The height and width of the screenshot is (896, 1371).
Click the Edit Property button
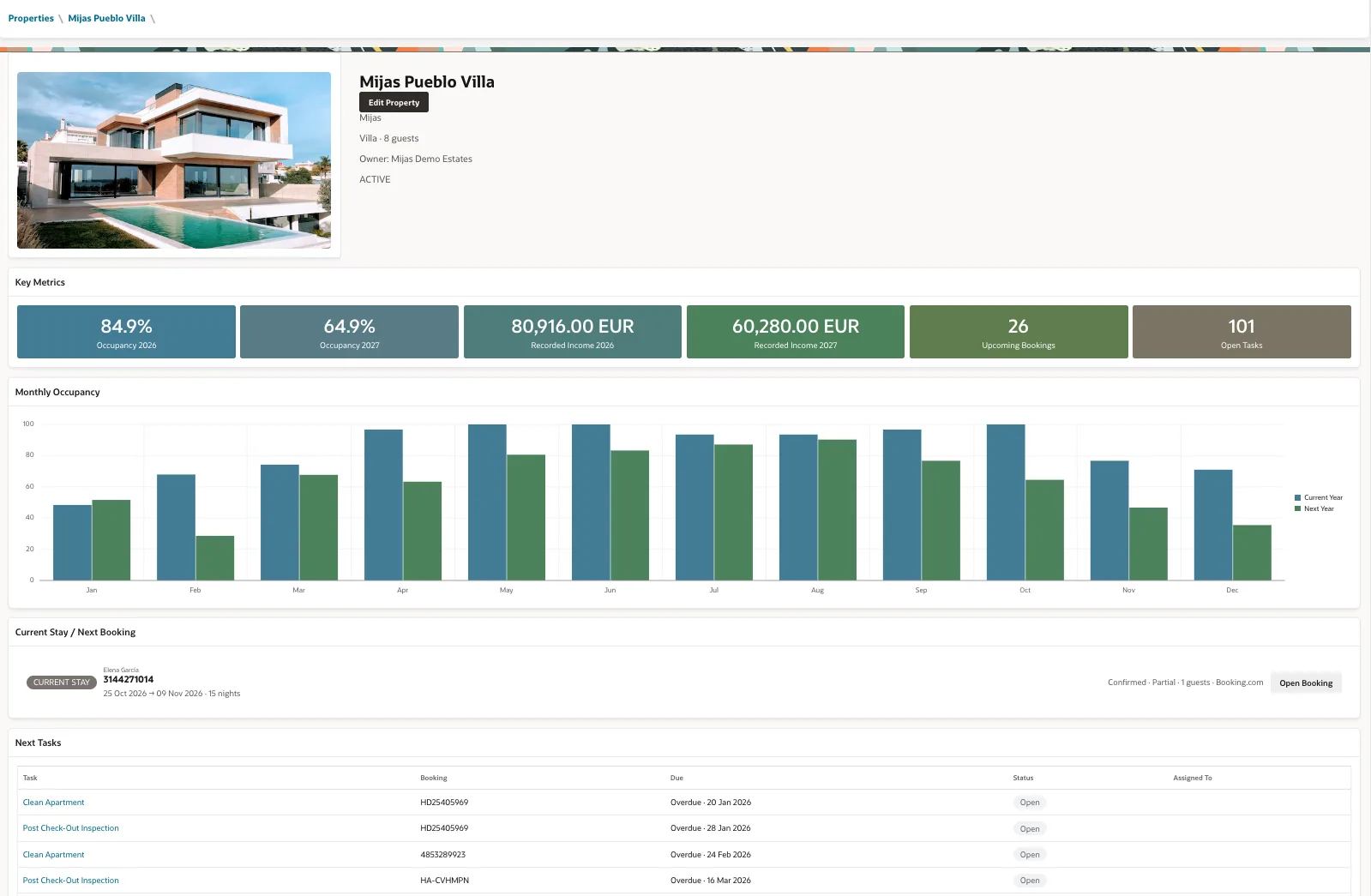coord(394,102)
